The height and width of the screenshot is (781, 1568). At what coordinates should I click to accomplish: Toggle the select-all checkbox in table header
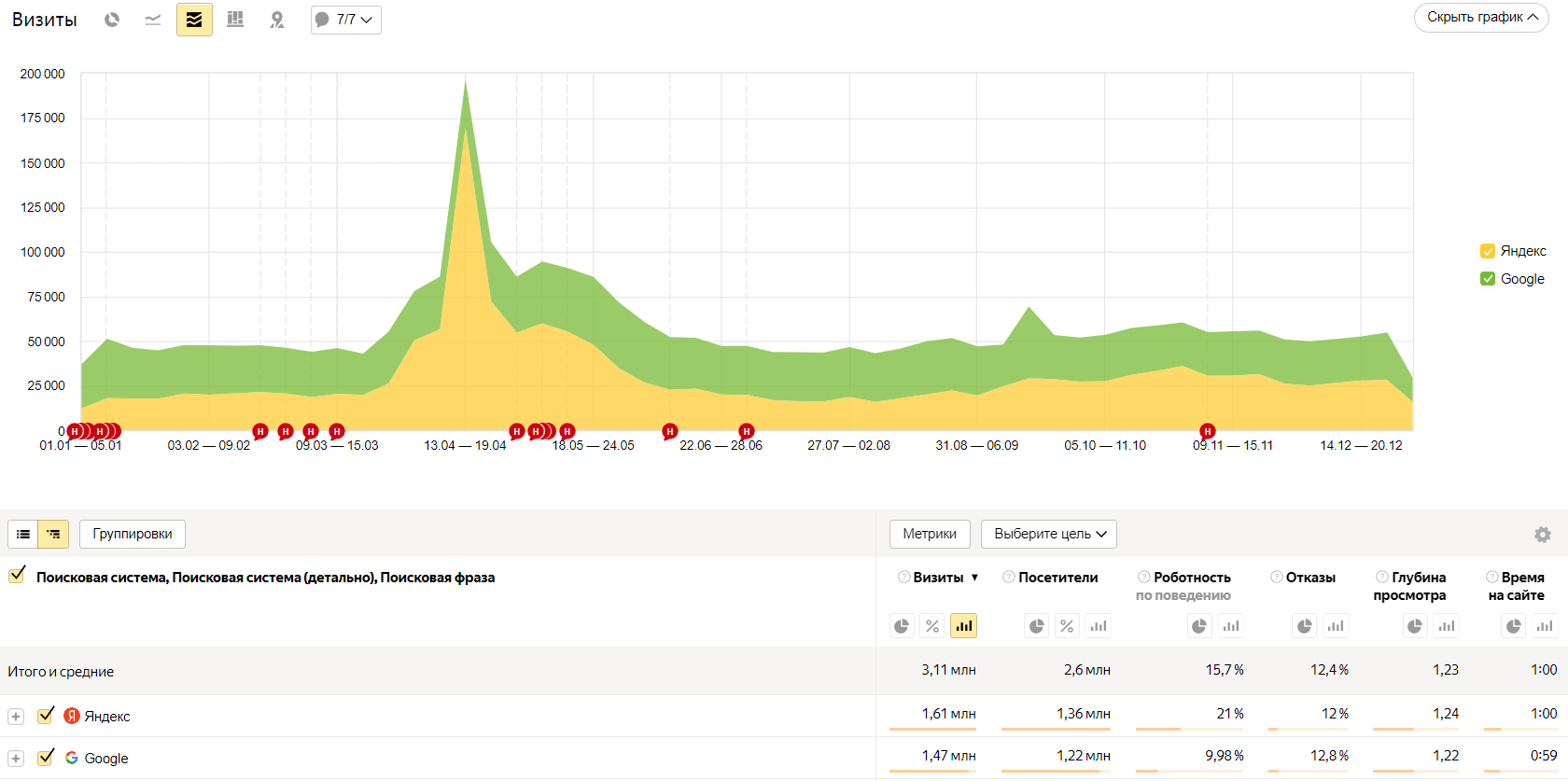(17, 576)
